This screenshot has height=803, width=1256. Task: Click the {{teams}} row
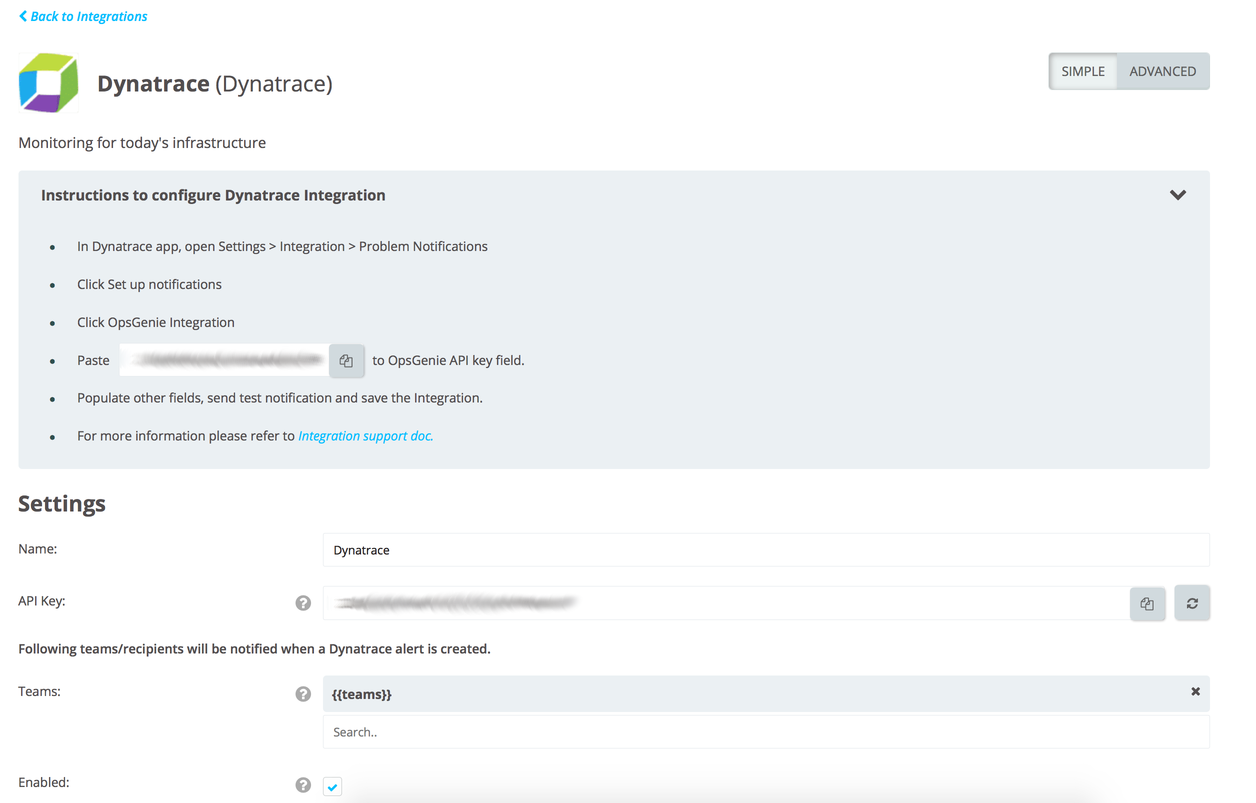[766, 693]
